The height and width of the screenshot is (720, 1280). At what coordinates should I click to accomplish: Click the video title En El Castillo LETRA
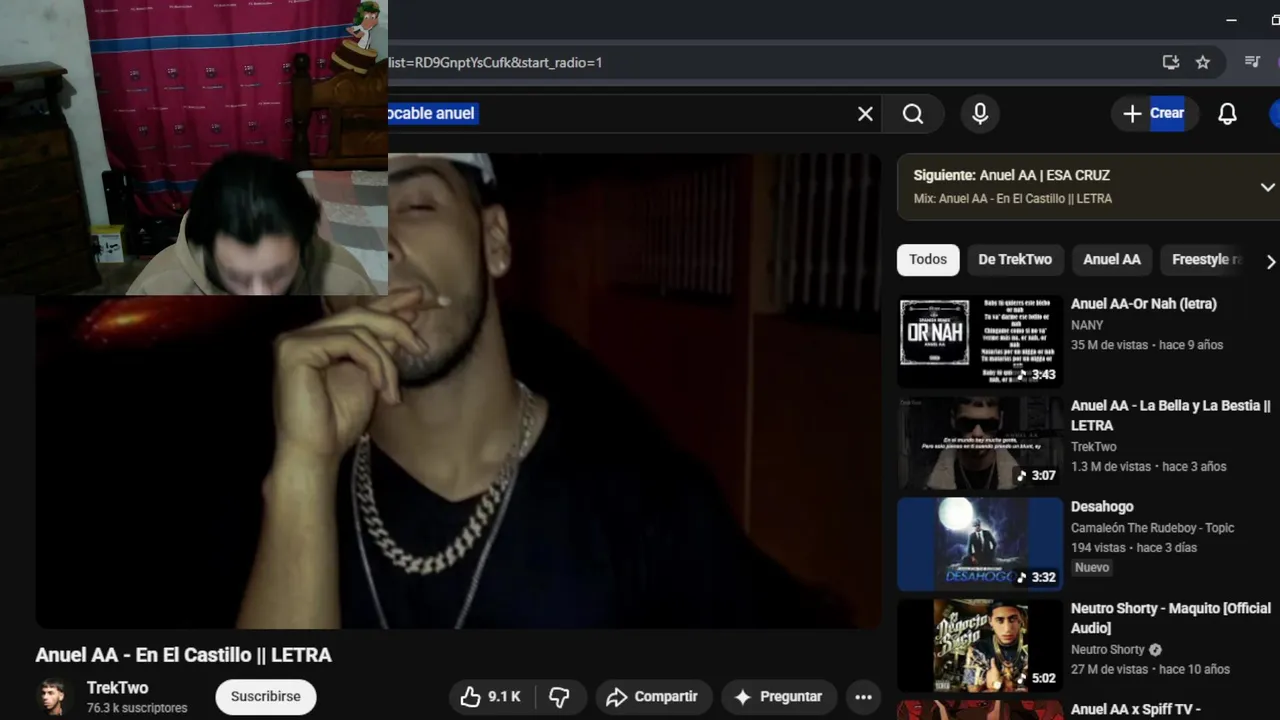coord(184,655)
